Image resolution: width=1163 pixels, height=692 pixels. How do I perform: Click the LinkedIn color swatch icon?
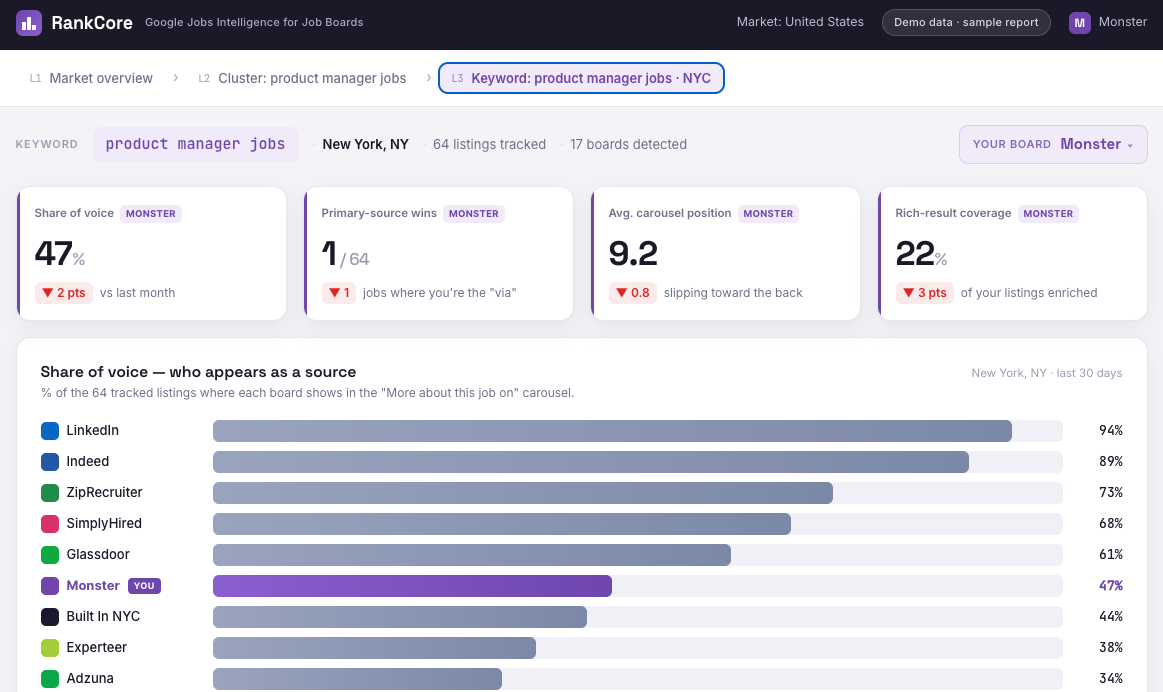point(50,431)
